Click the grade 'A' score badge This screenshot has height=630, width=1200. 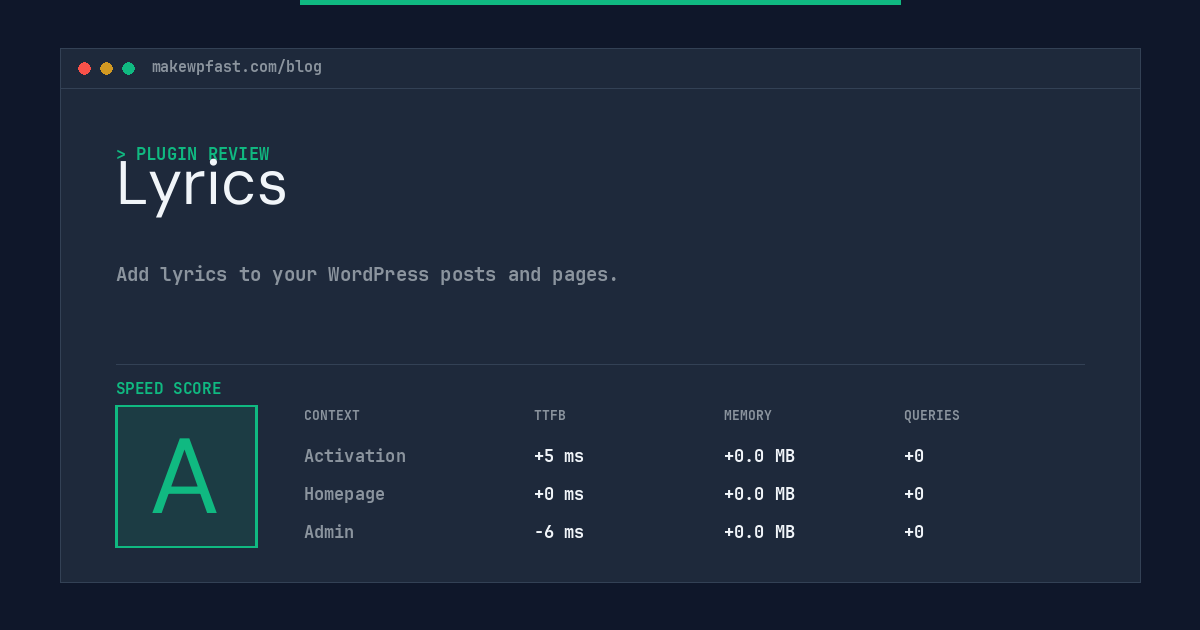tap(186, 476)
